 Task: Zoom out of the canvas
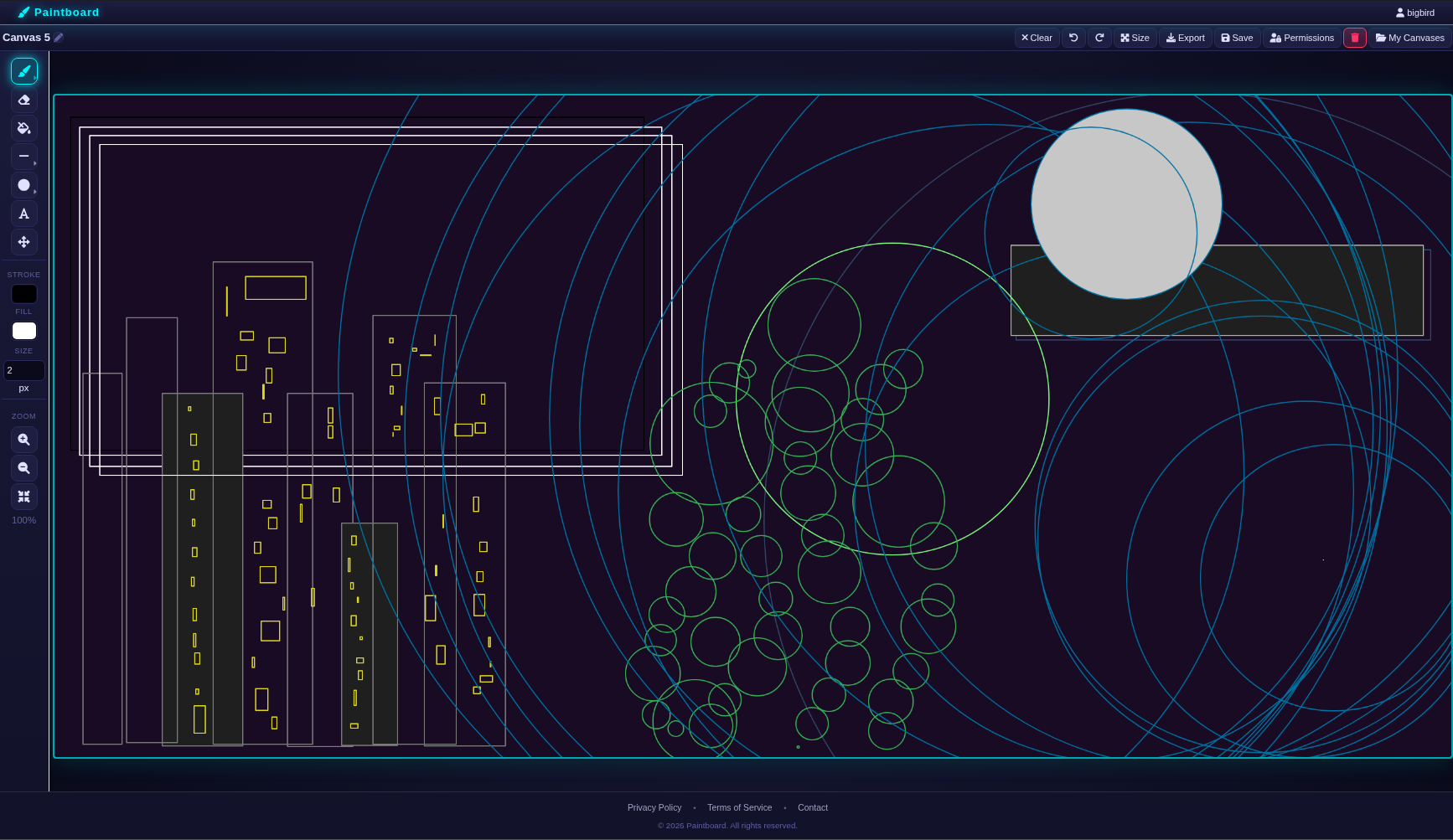click(23, 468)
